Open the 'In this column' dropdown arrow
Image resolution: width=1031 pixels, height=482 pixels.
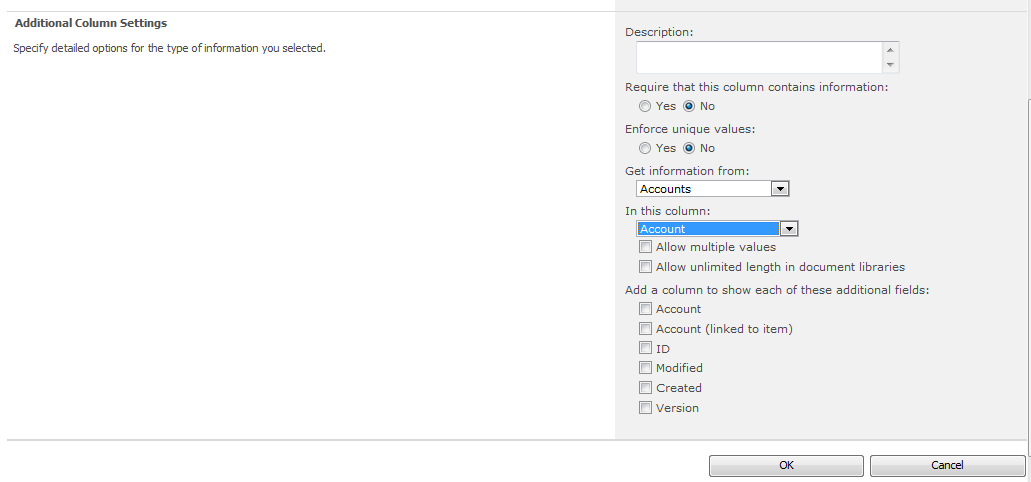coord(789,229)
